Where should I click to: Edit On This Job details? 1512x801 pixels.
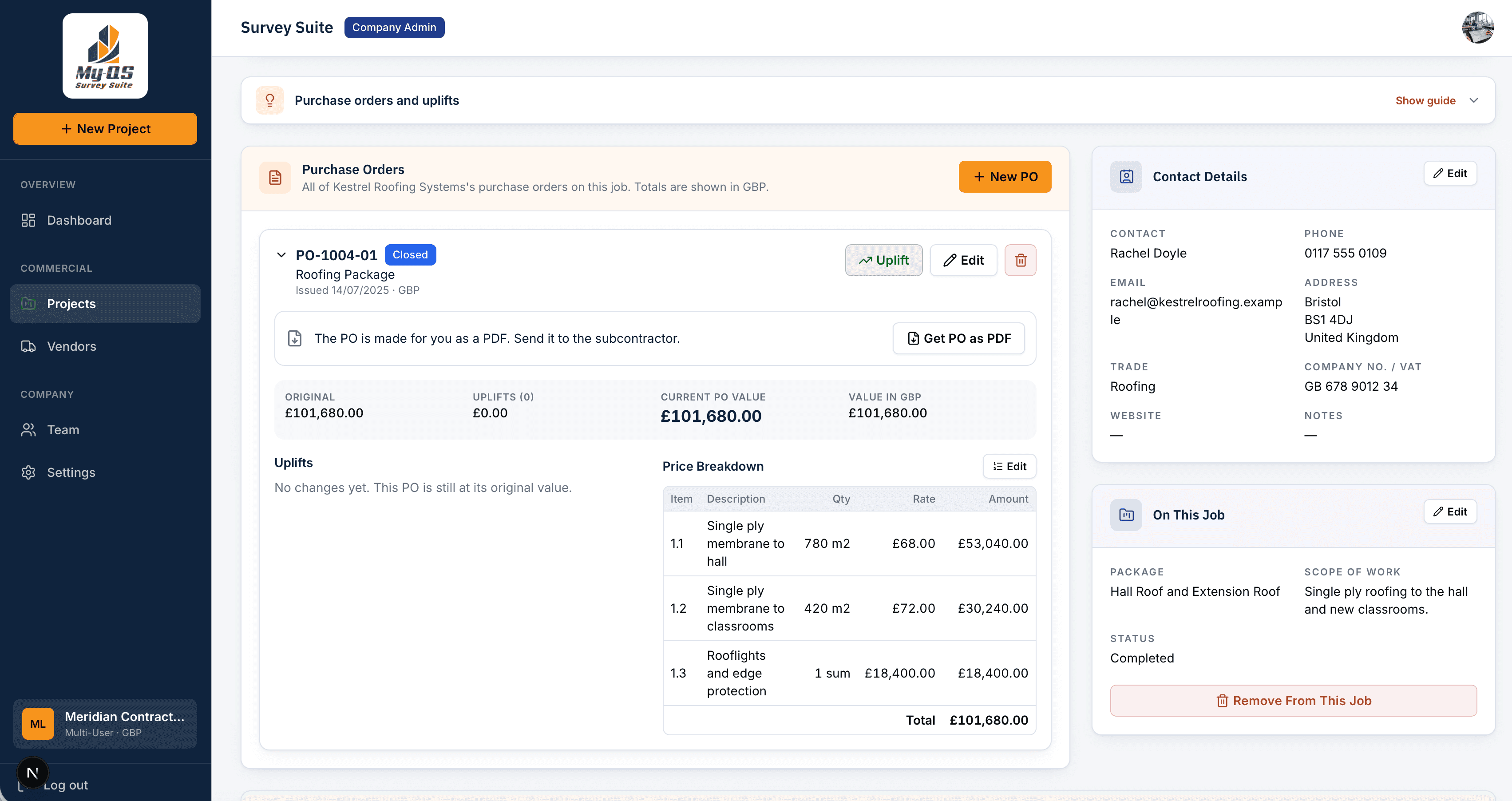coord(1450,512)
